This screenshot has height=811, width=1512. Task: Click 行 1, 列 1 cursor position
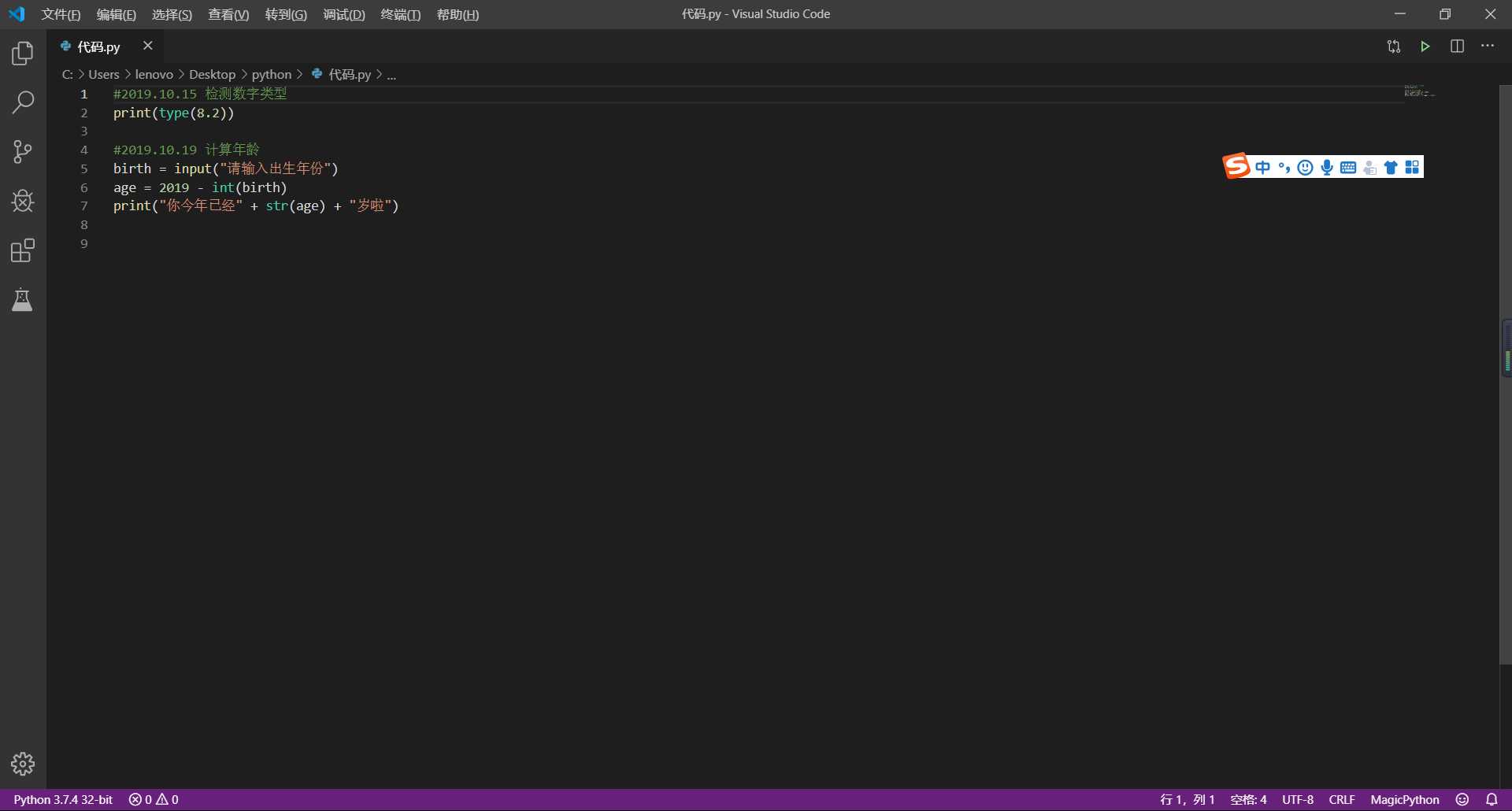1187,799
